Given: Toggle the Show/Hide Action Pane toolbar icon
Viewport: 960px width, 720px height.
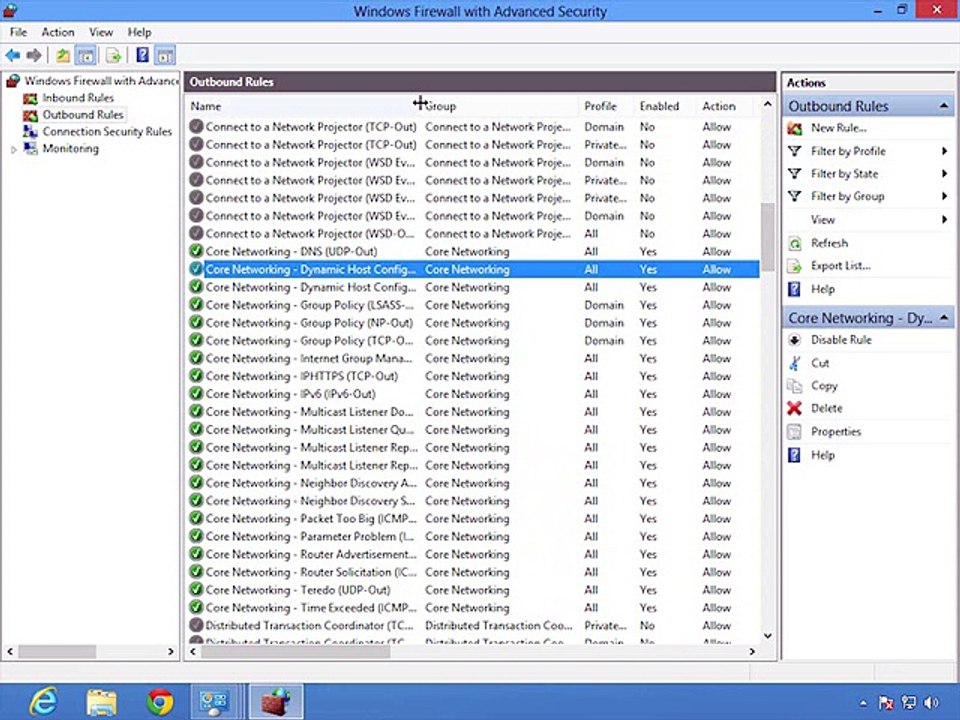Looking at the screenshot, I should 165,56.
